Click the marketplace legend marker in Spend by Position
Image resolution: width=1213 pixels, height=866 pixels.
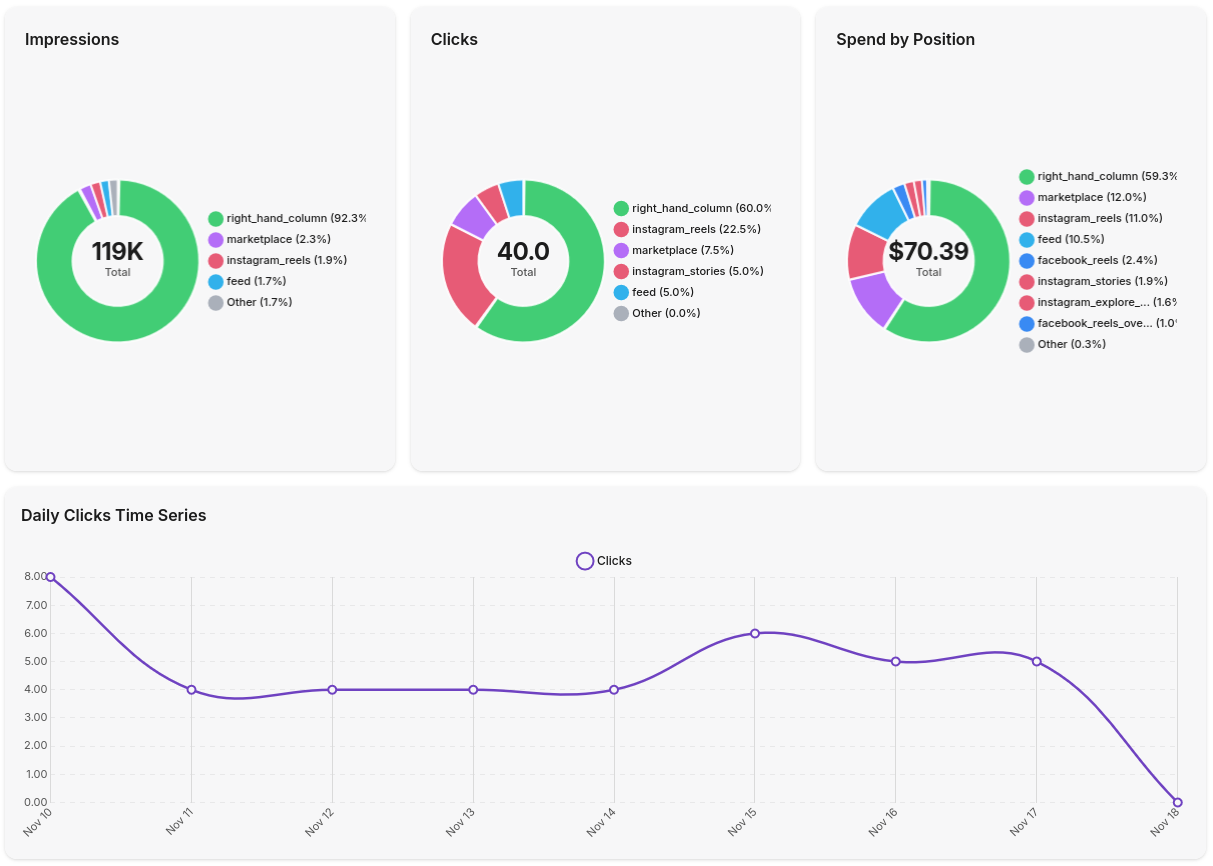pos(1025,197)
